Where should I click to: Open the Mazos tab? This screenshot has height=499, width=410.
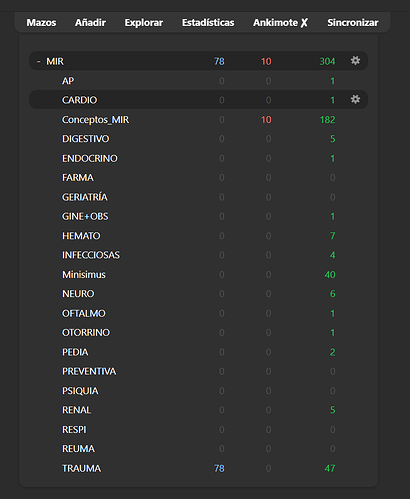[41, 23]
